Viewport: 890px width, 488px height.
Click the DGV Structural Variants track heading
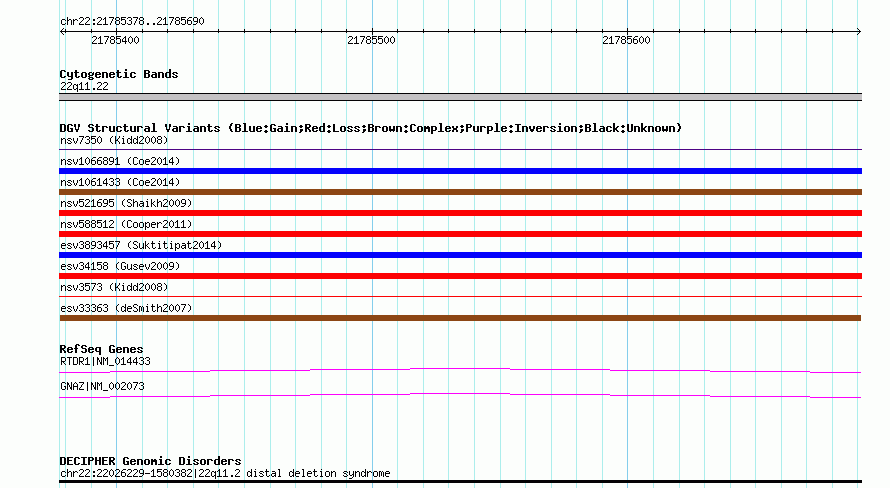[x=371, y=128]
